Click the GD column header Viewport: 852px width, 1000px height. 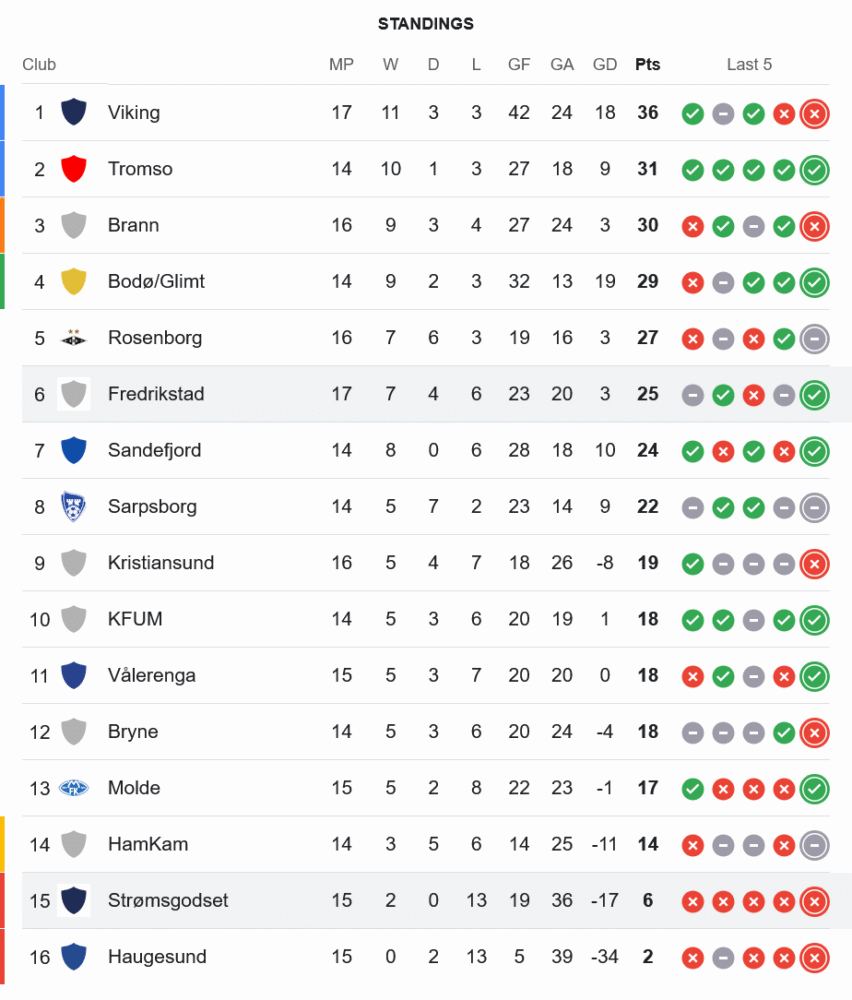605,65
